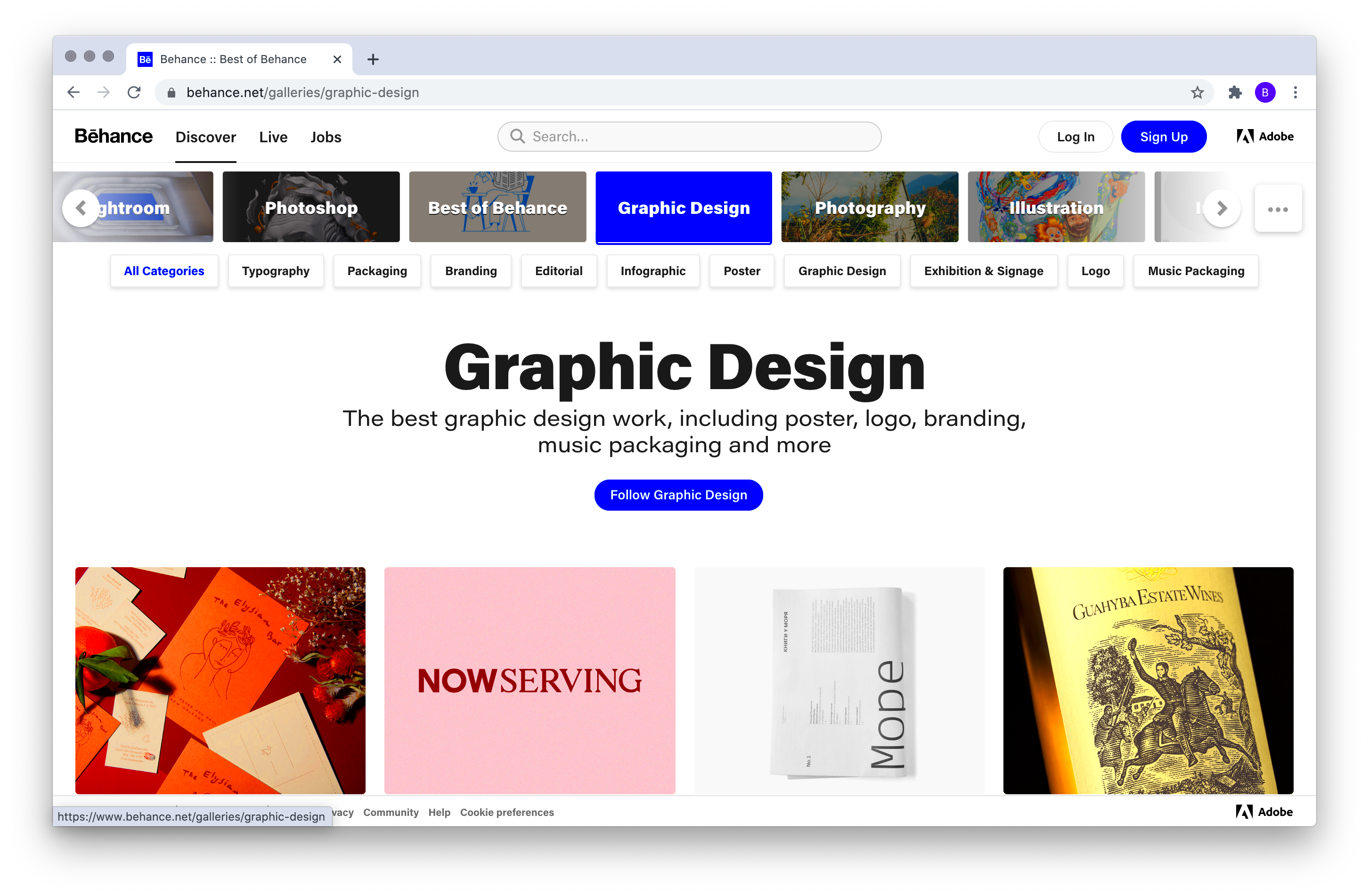This screenshot has width=1369, height=896.
Task: Click the browser back navigation arrow
Action: click(76, 92)
